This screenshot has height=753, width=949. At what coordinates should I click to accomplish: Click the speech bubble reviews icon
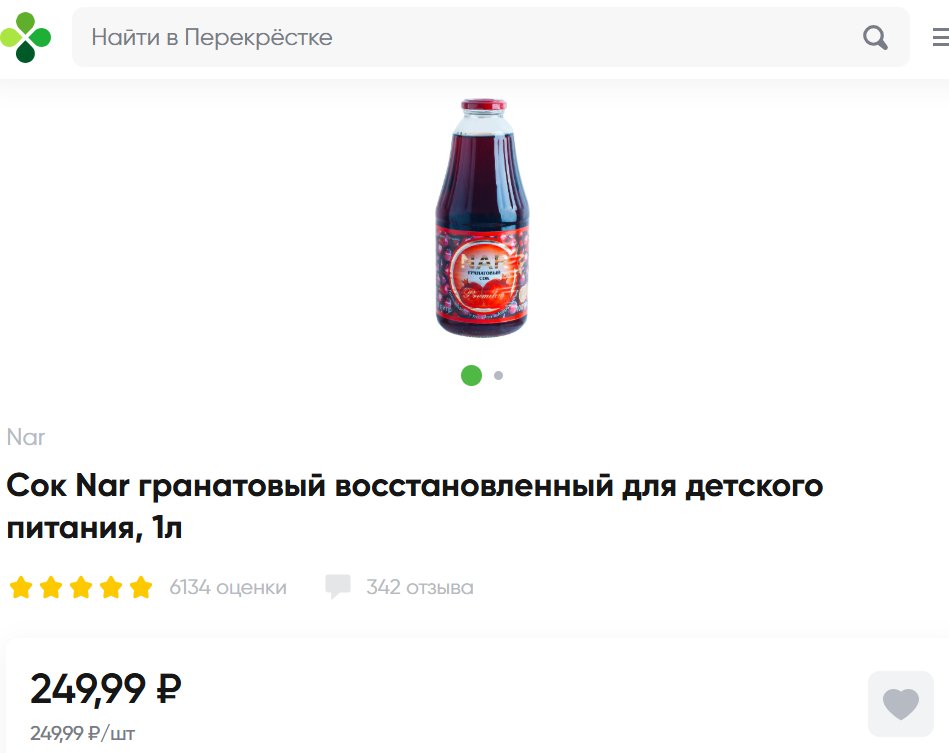[338, 587]
